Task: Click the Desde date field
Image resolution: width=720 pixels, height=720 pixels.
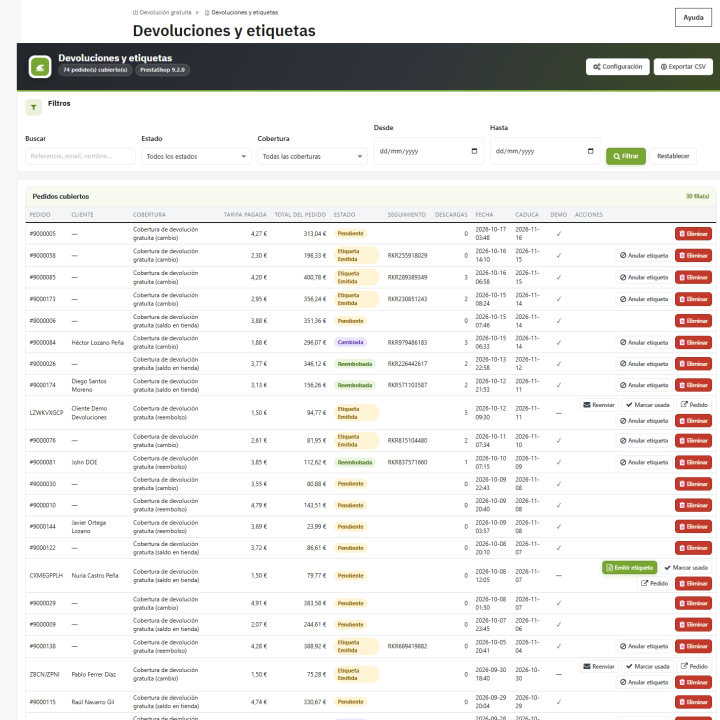Action: tap(428, 151)
